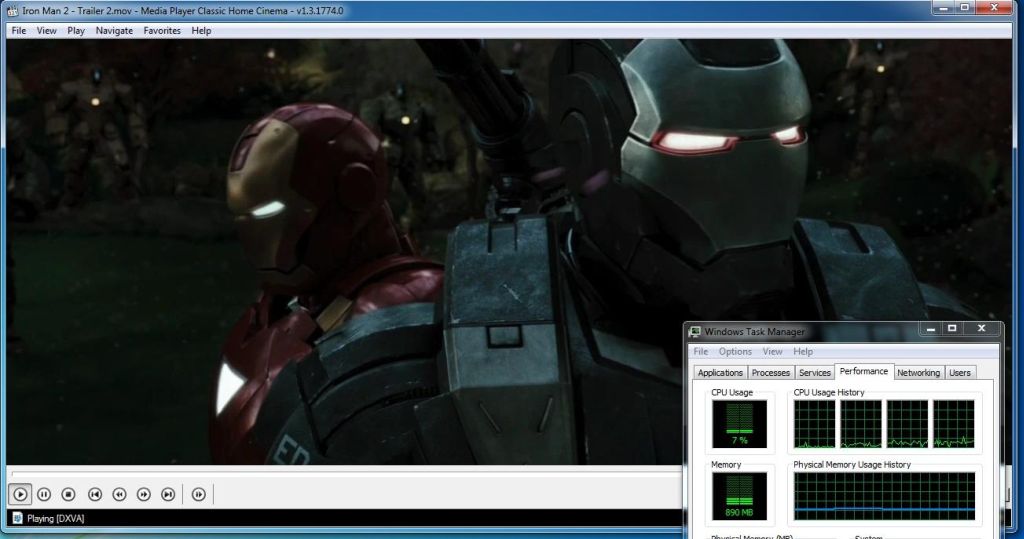The image size is (1024, 539).
Task: Switch to the Networking tab in Task Manager
Action: (x=918, y=372)
